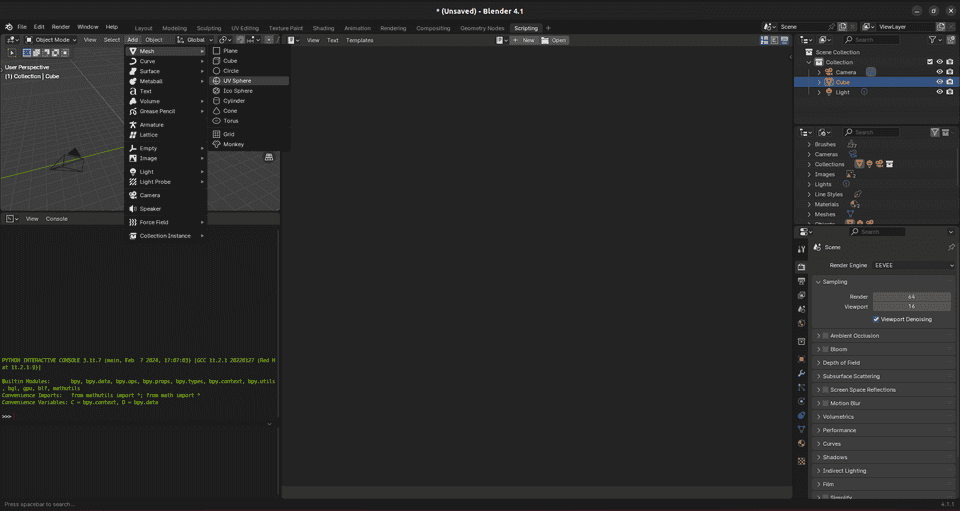Click the outliner filter funnel icon

point(932,40)
